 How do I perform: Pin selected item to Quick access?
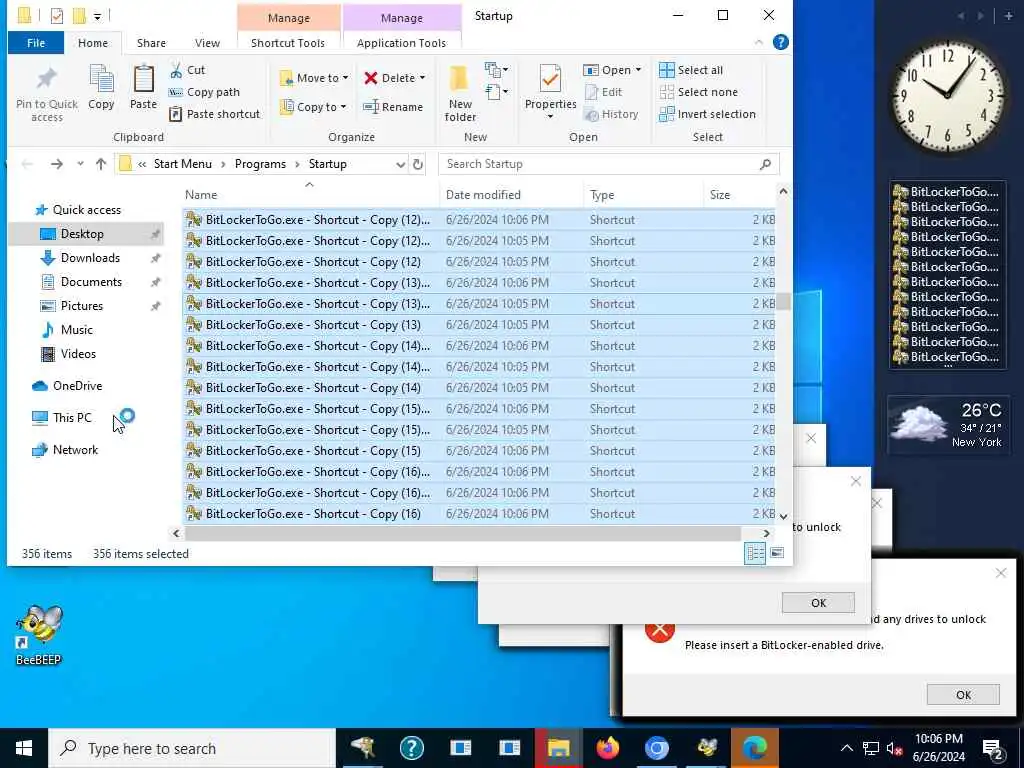pos(46,93)
